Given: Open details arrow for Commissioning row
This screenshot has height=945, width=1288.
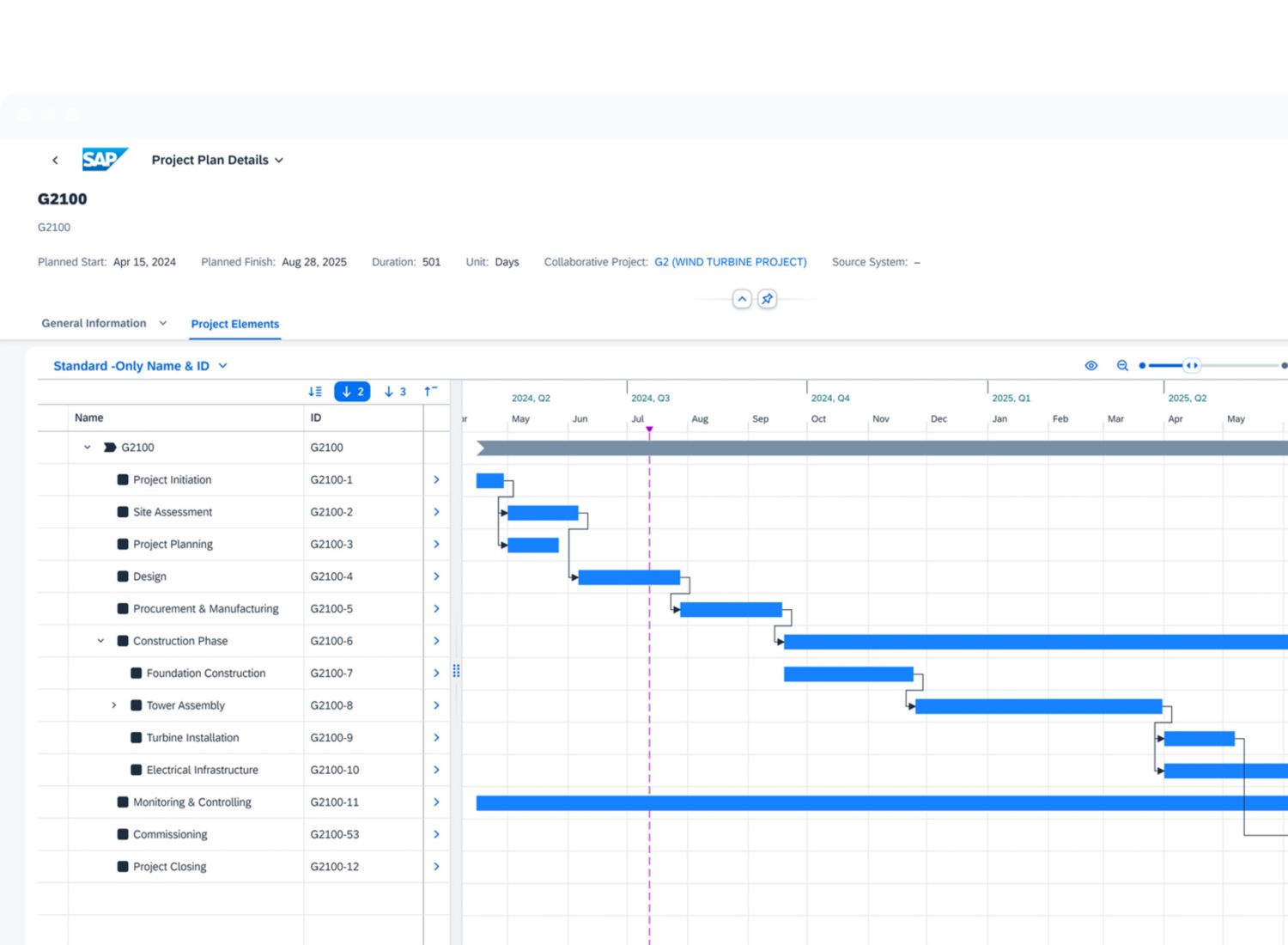Looking at the screenshot, I should 436,834.
